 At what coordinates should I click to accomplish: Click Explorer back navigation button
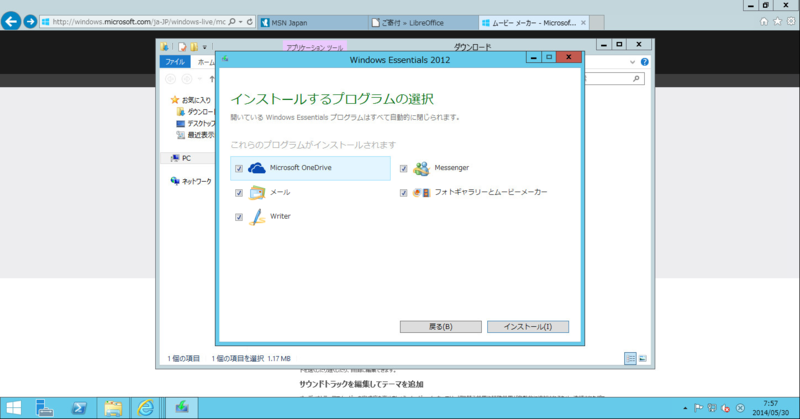[x=170, y=79]
